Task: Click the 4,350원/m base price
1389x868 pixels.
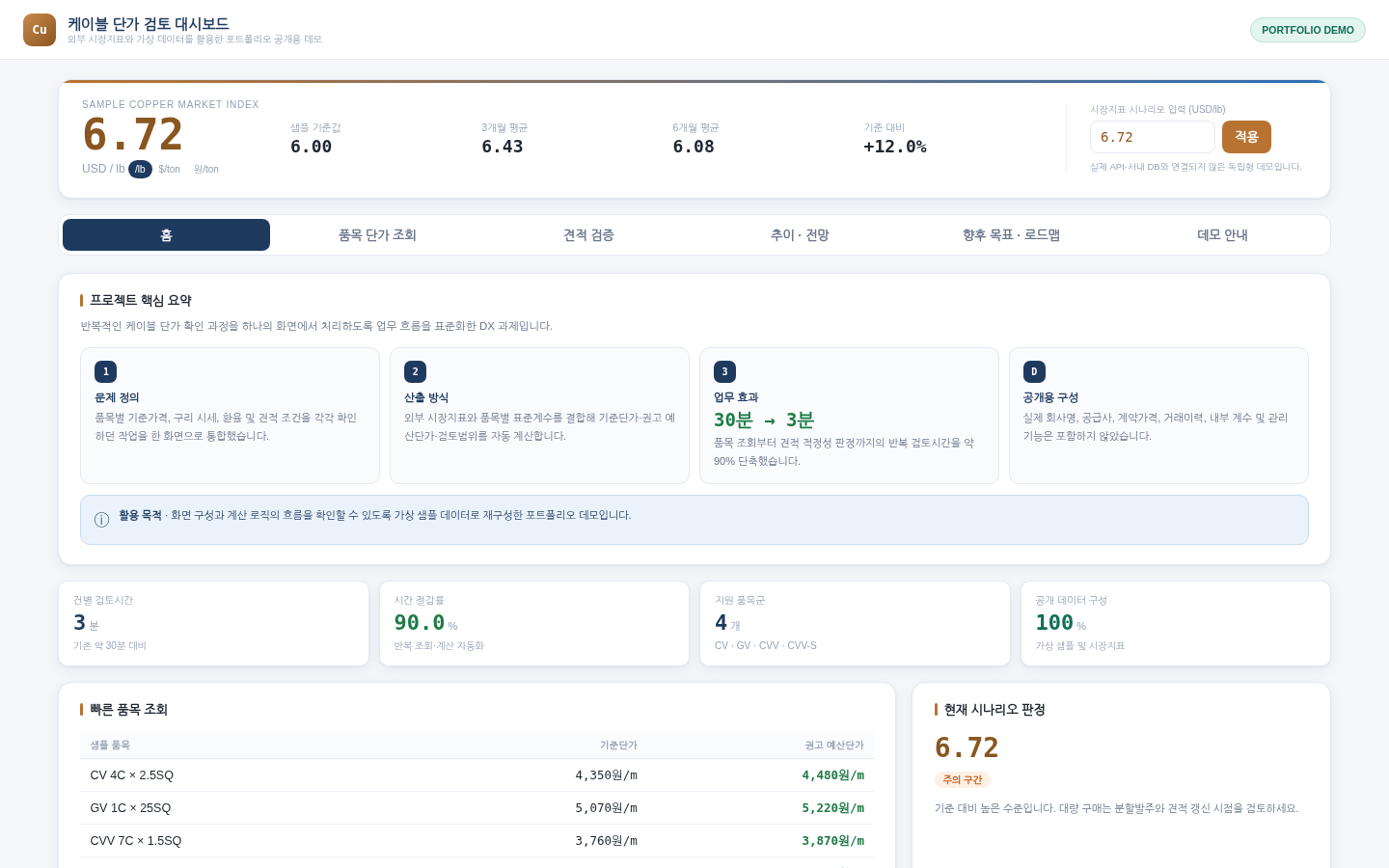Action: [607, 775]
